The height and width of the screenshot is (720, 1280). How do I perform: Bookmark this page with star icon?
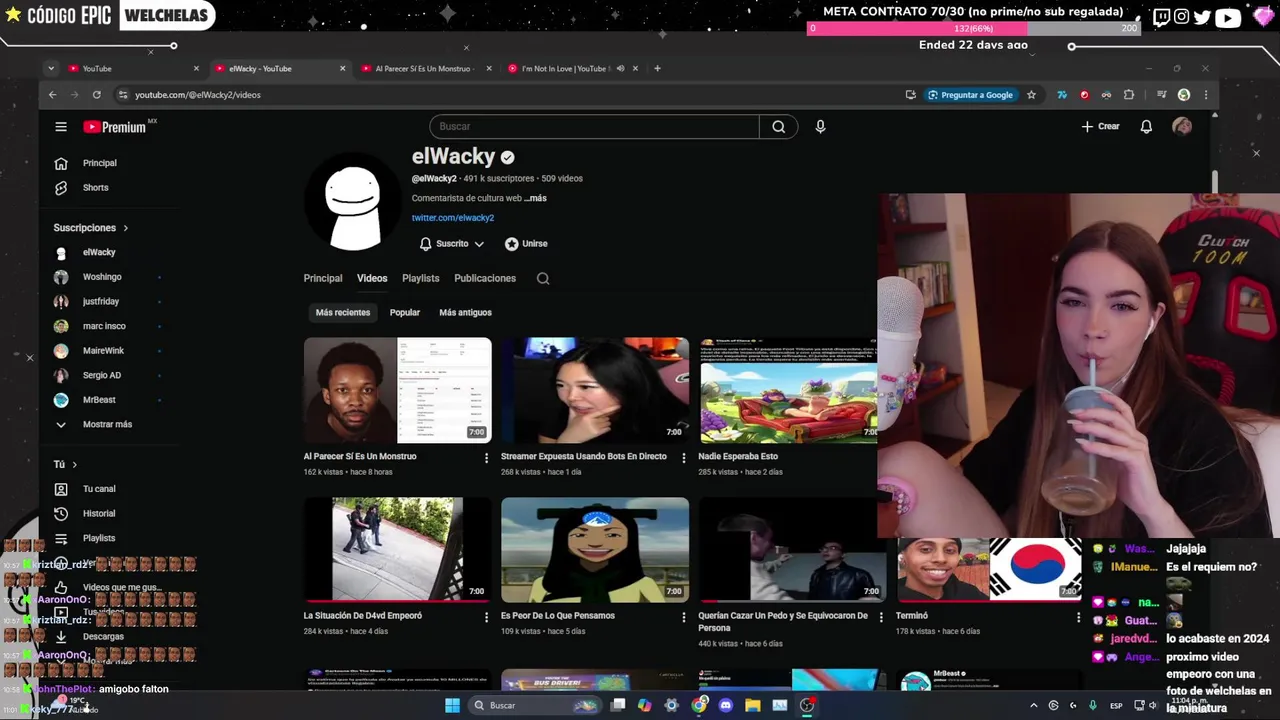(1031, 95)
